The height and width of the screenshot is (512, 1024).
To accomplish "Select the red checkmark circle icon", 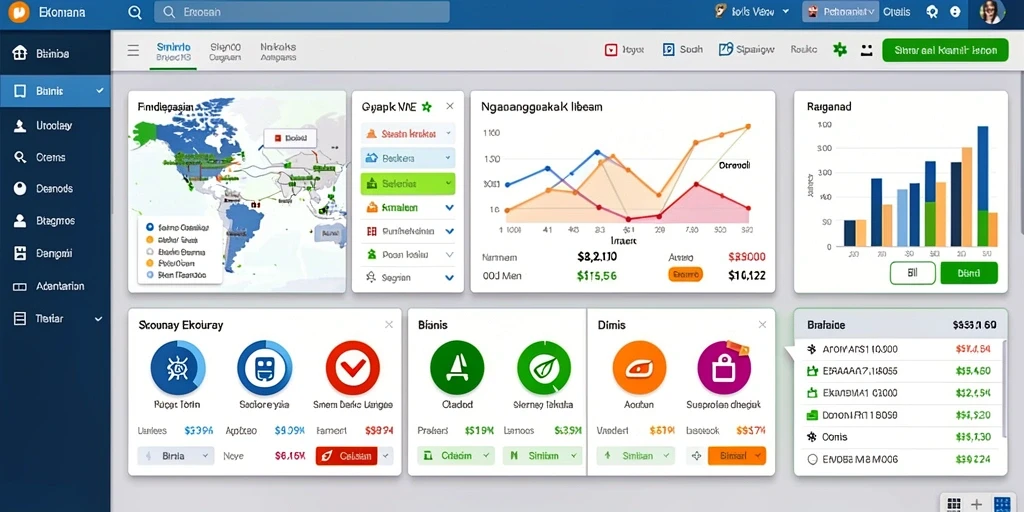I will 353,368.
